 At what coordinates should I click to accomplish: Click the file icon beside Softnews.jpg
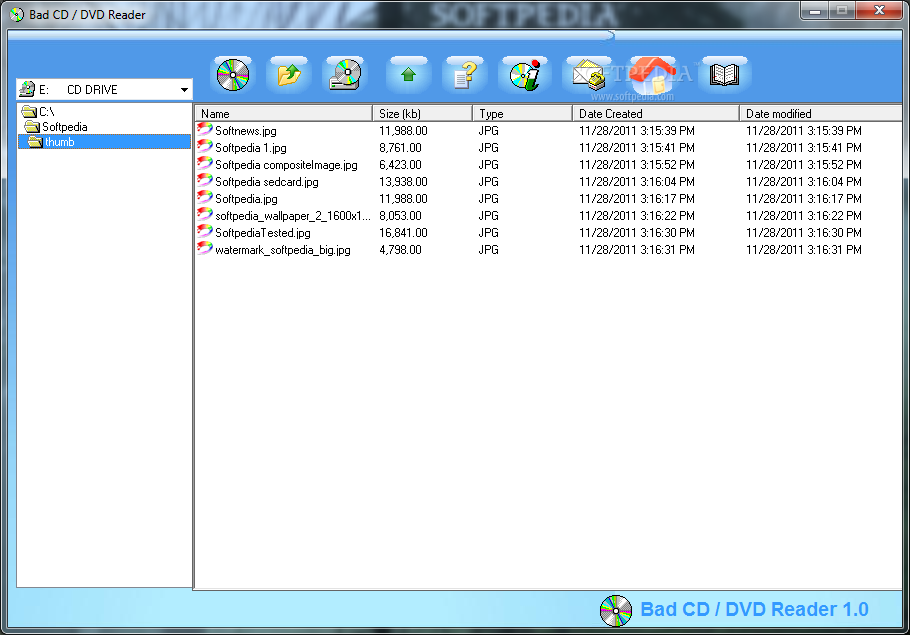pos(204,129)
